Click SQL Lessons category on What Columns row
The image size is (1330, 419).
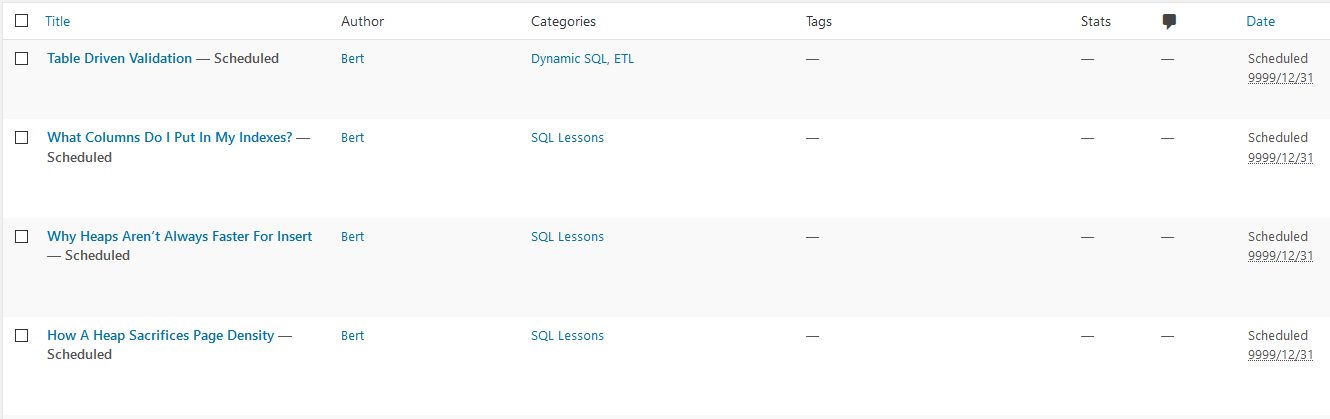coord(567,138)
